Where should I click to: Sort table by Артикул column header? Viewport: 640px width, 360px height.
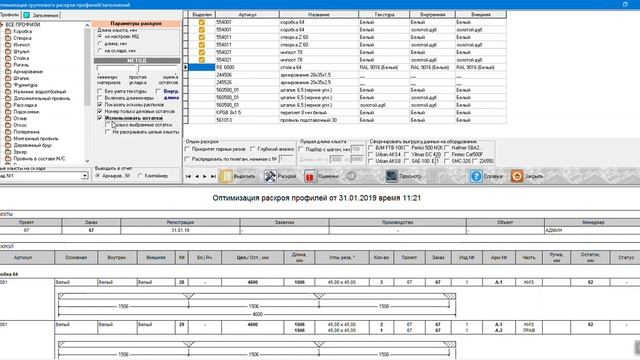[x=247, y=14]
